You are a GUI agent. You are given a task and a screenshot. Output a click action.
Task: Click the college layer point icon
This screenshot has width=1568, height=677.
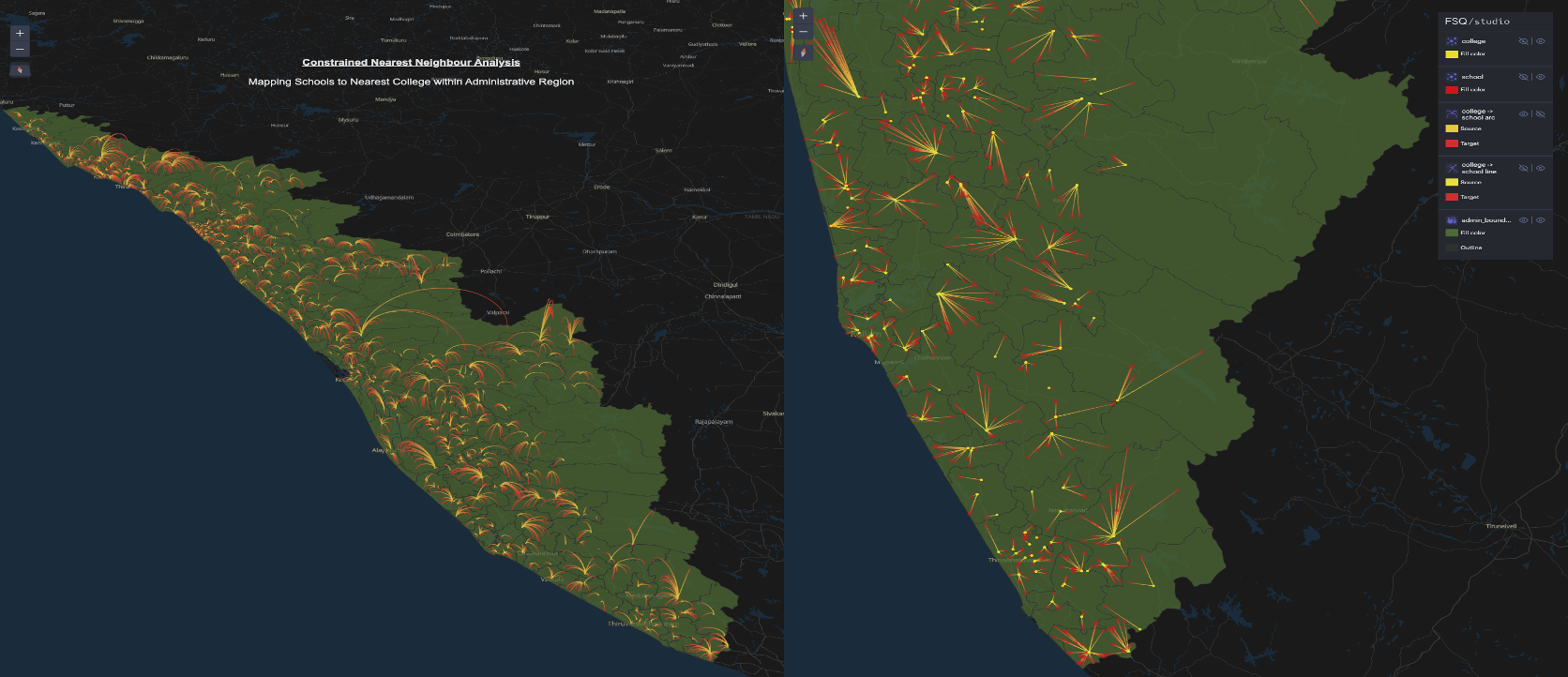(x=1452, y=41)
